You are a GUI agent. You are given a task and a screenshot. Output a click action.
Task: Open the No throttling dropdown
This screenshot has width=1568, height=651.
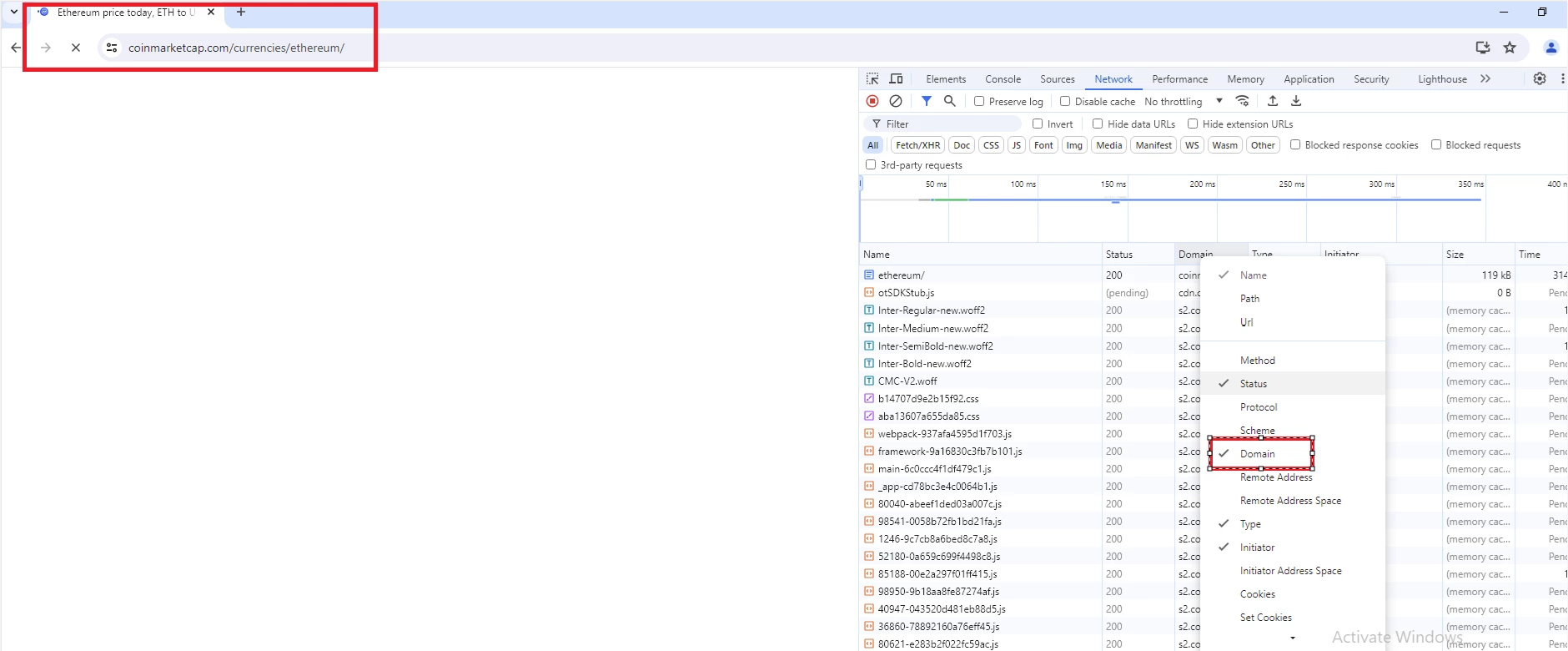point(1184,101)
